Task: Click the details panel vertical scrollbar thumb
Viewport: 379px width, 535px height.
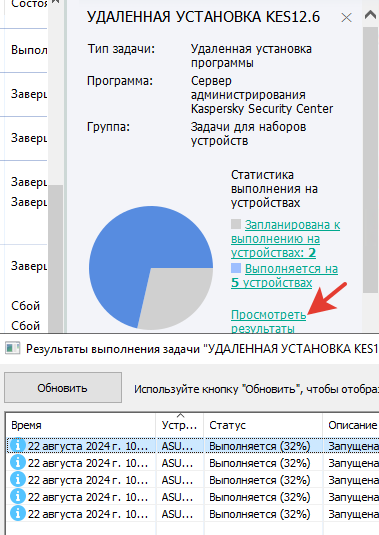Action: [370, 160]
